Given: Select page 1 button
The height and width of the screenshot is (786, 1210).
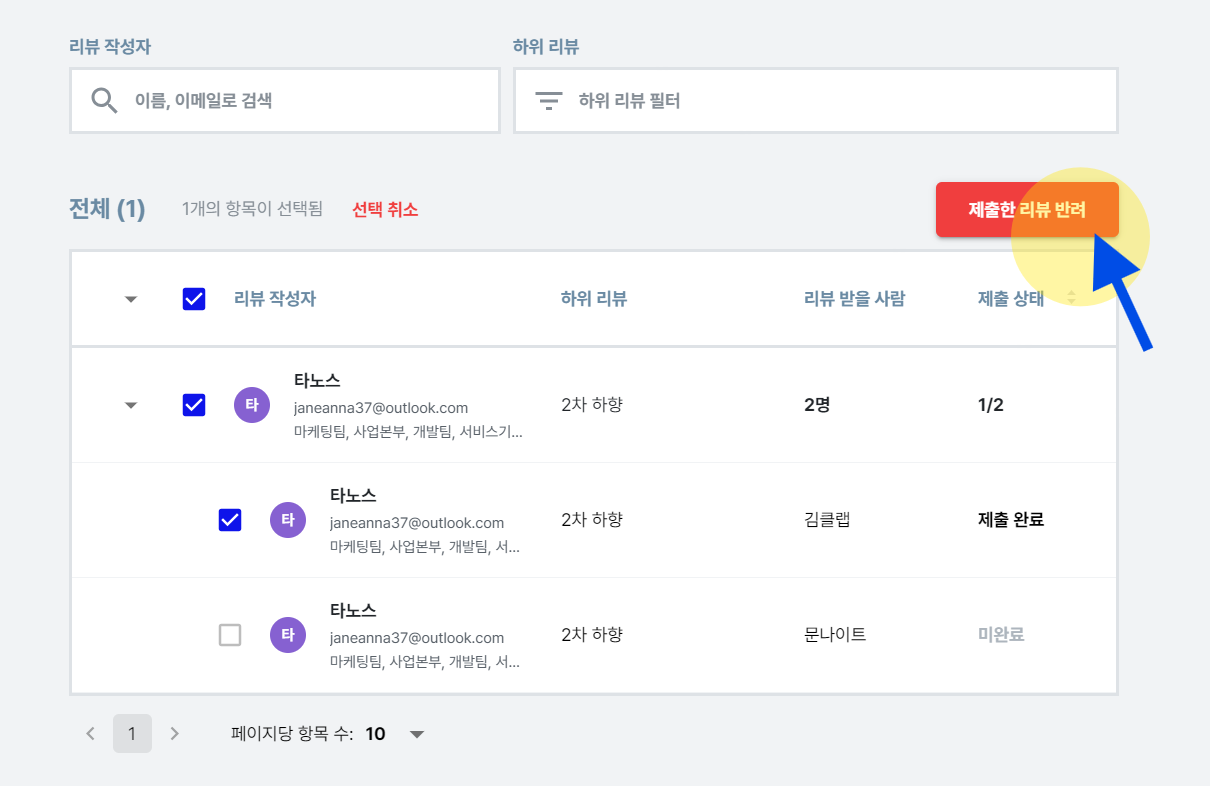Looking at the screenshot, I should [x=132, y=733].
